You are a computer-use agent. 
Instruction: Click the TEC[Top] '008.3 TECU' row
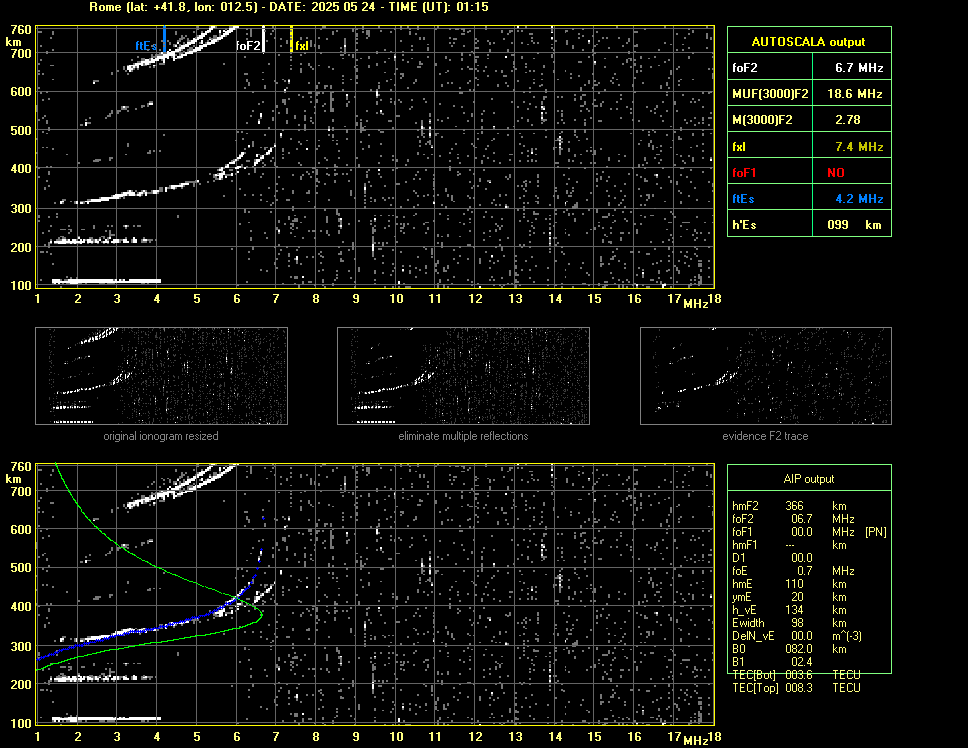coord(796,688)
